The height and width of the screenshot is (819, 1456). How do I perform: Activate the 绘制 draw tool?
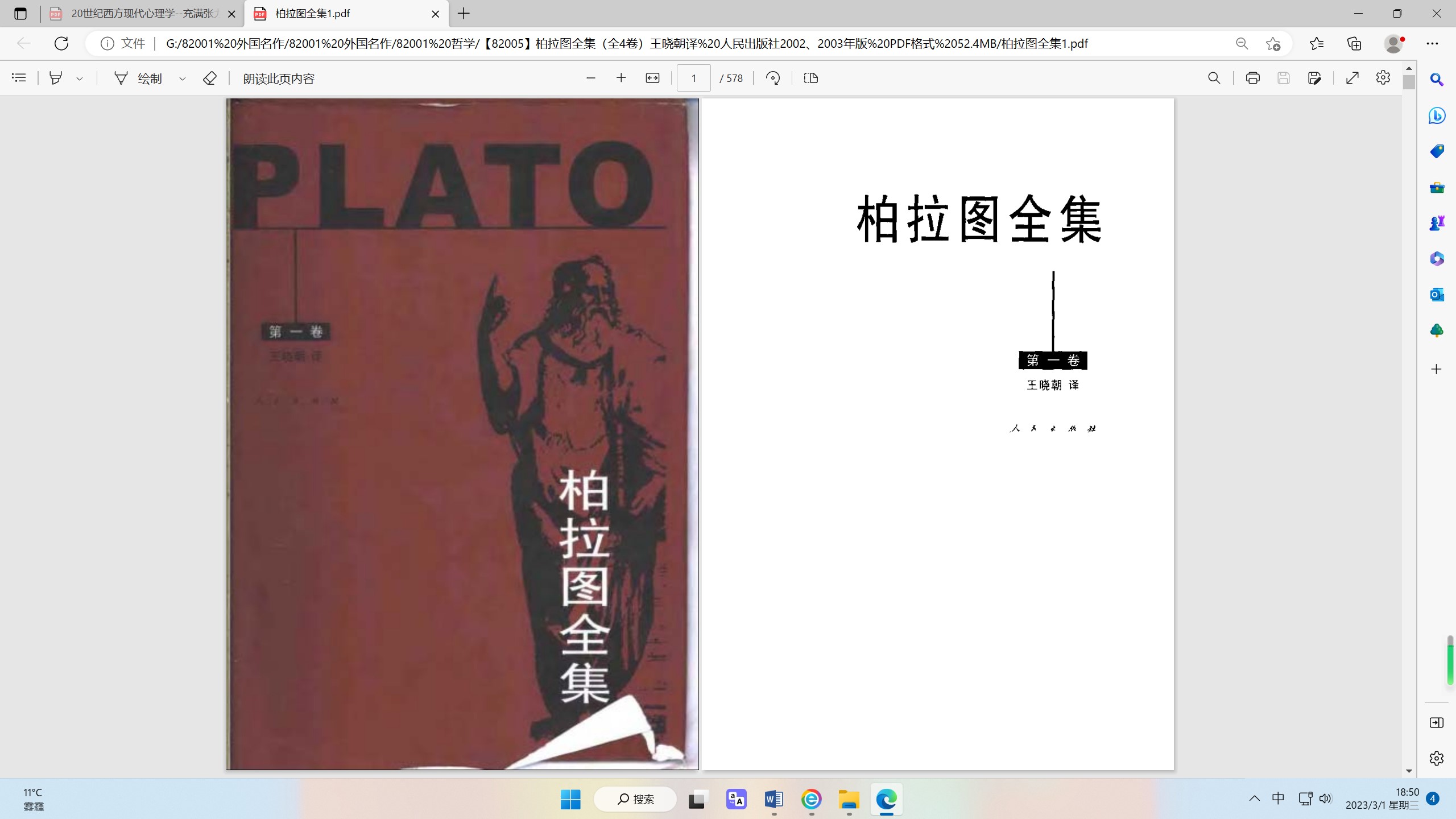tap(138, 78)
